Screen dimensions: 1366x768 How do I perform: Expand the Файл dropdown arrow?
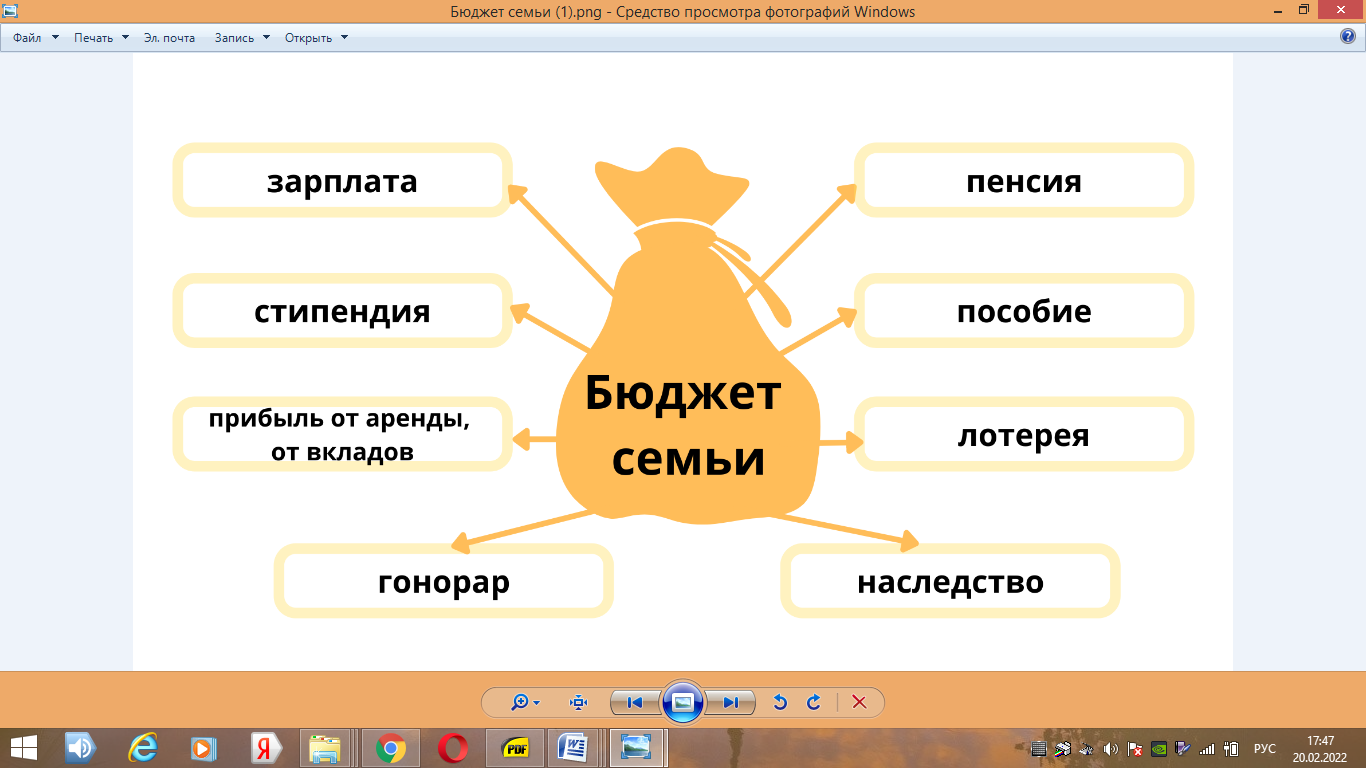coord(55,38)
